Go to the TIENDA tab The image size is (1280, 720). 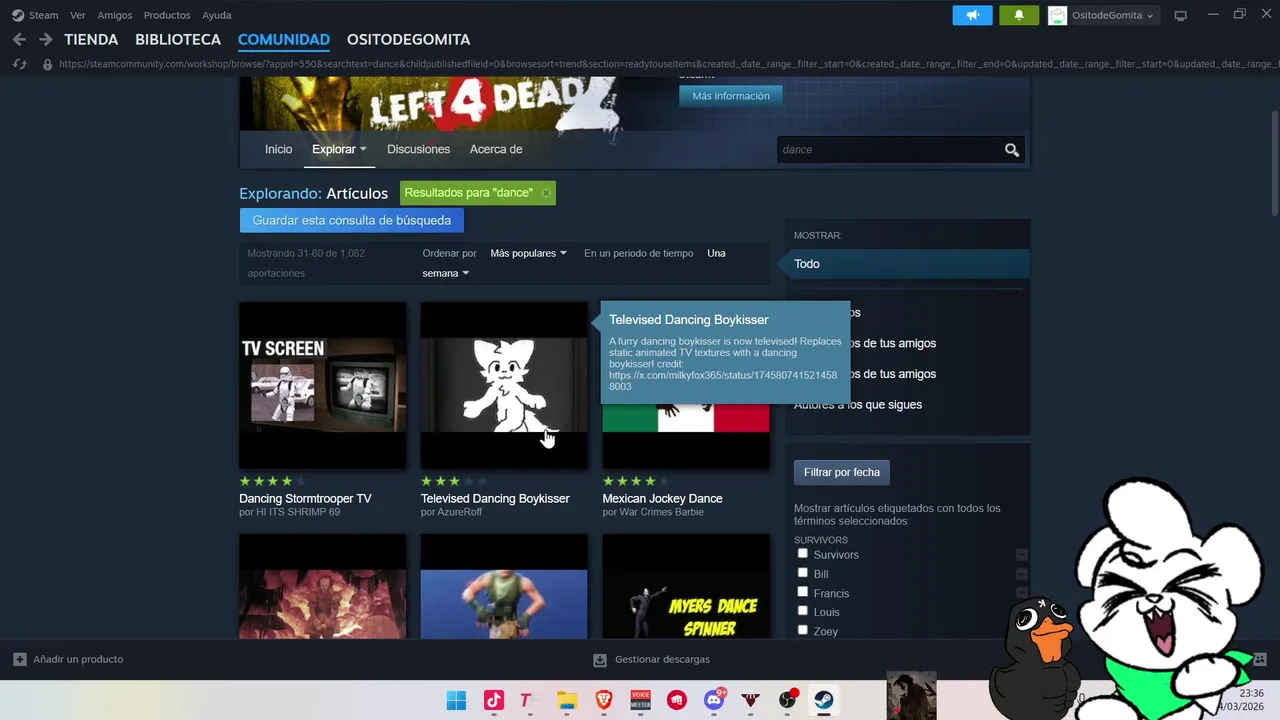pyautogui.click(x=91, y=40)
